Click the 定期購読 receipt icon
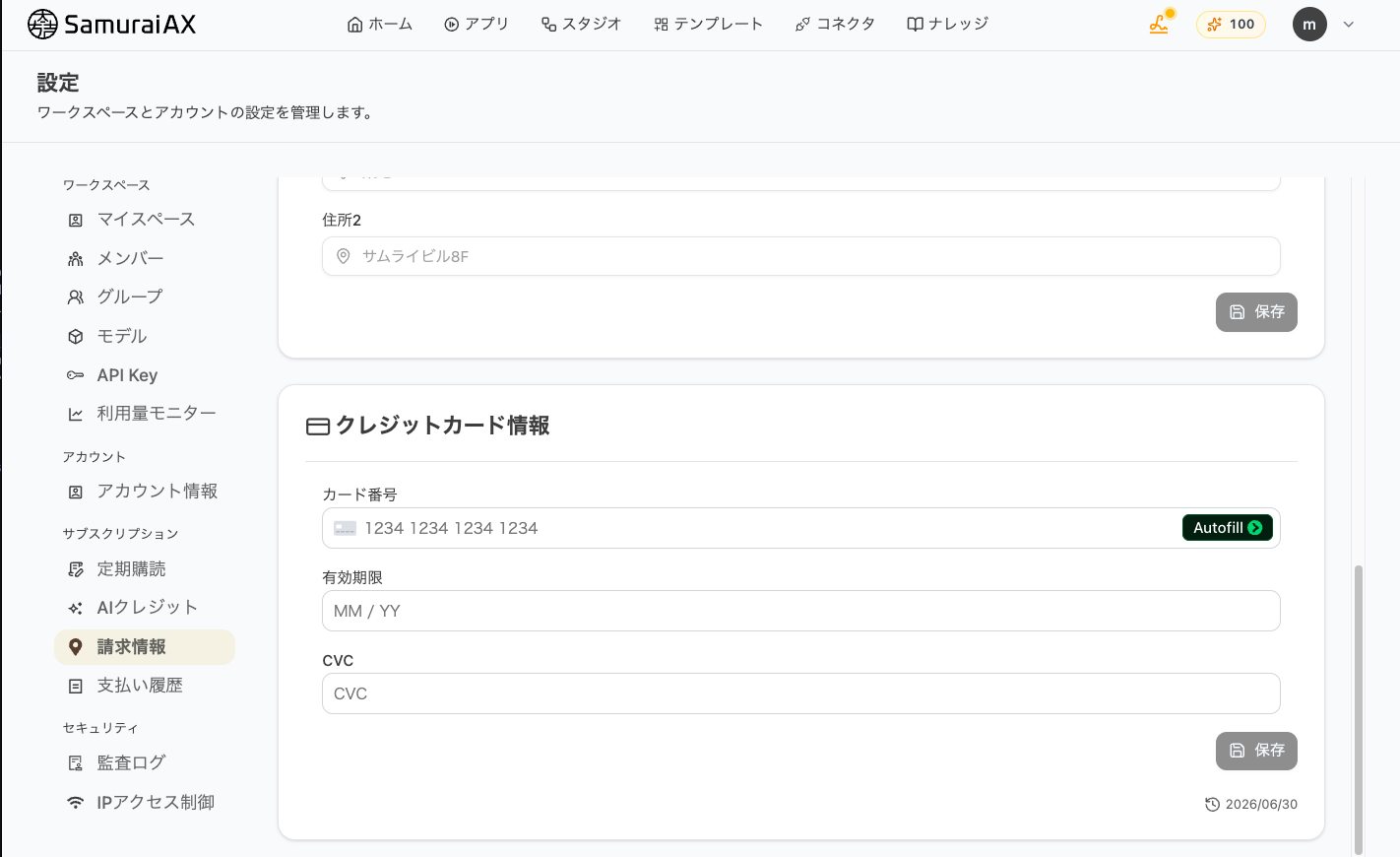This screenshot has width=1400, height=857. point(76,569)
